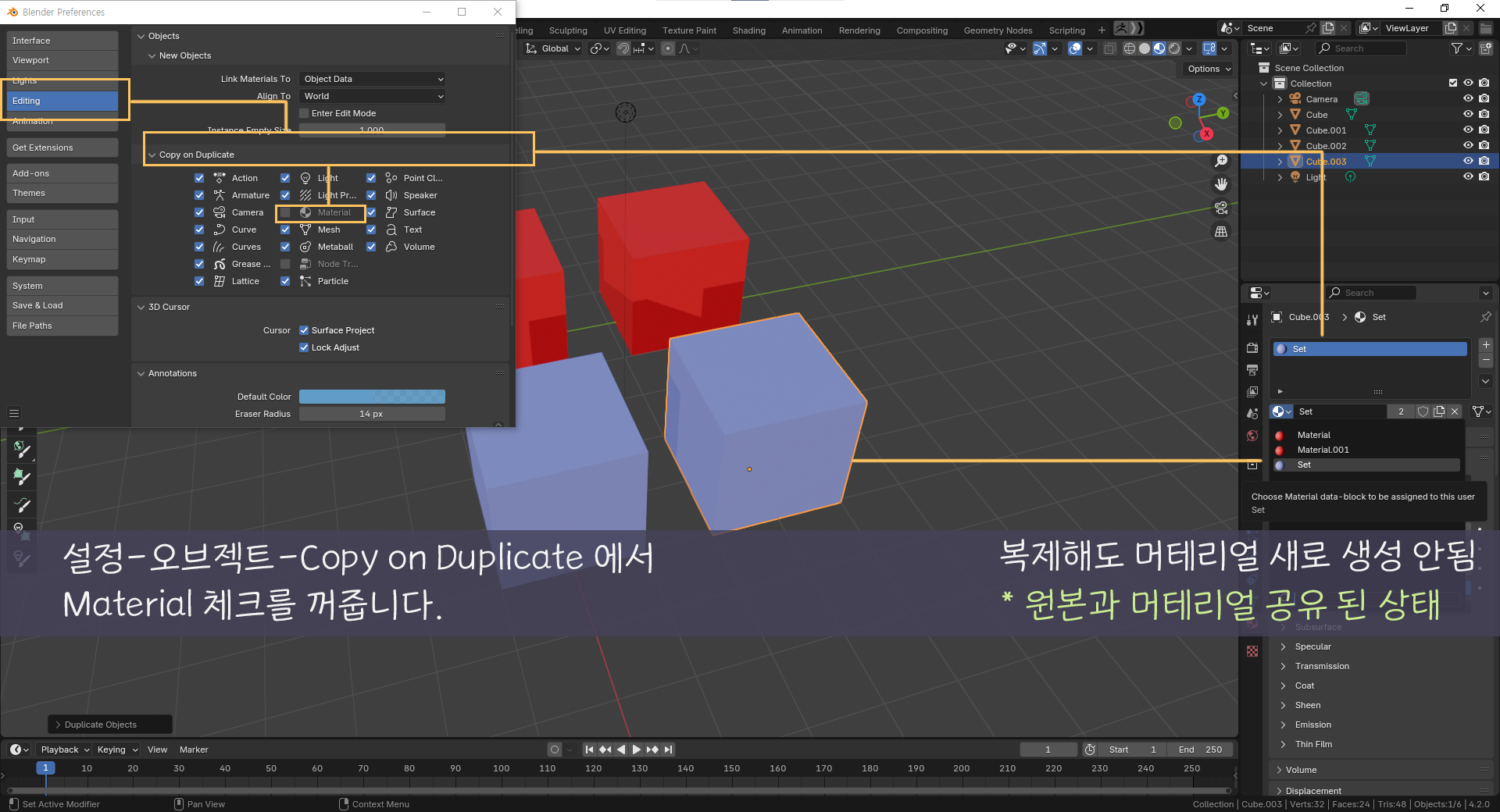Click the Annotations Default Color swatch
The width and height of the screenshot is (1500, 812).
tap(372, 397)
